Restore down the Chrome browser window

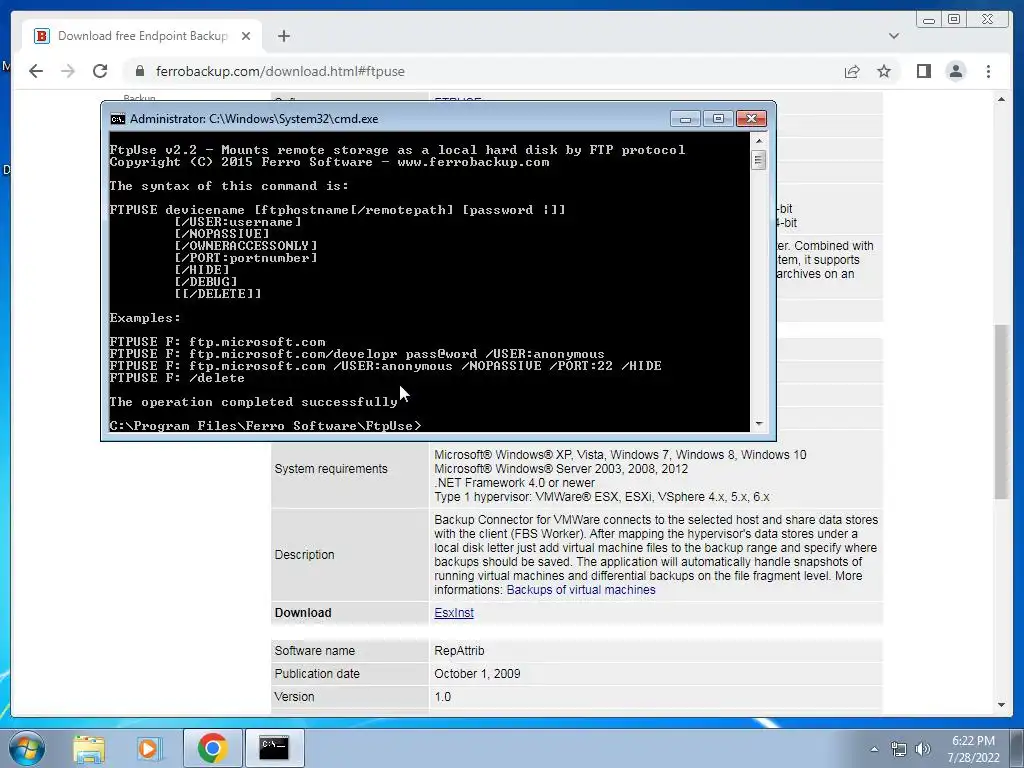click(954, 20)
